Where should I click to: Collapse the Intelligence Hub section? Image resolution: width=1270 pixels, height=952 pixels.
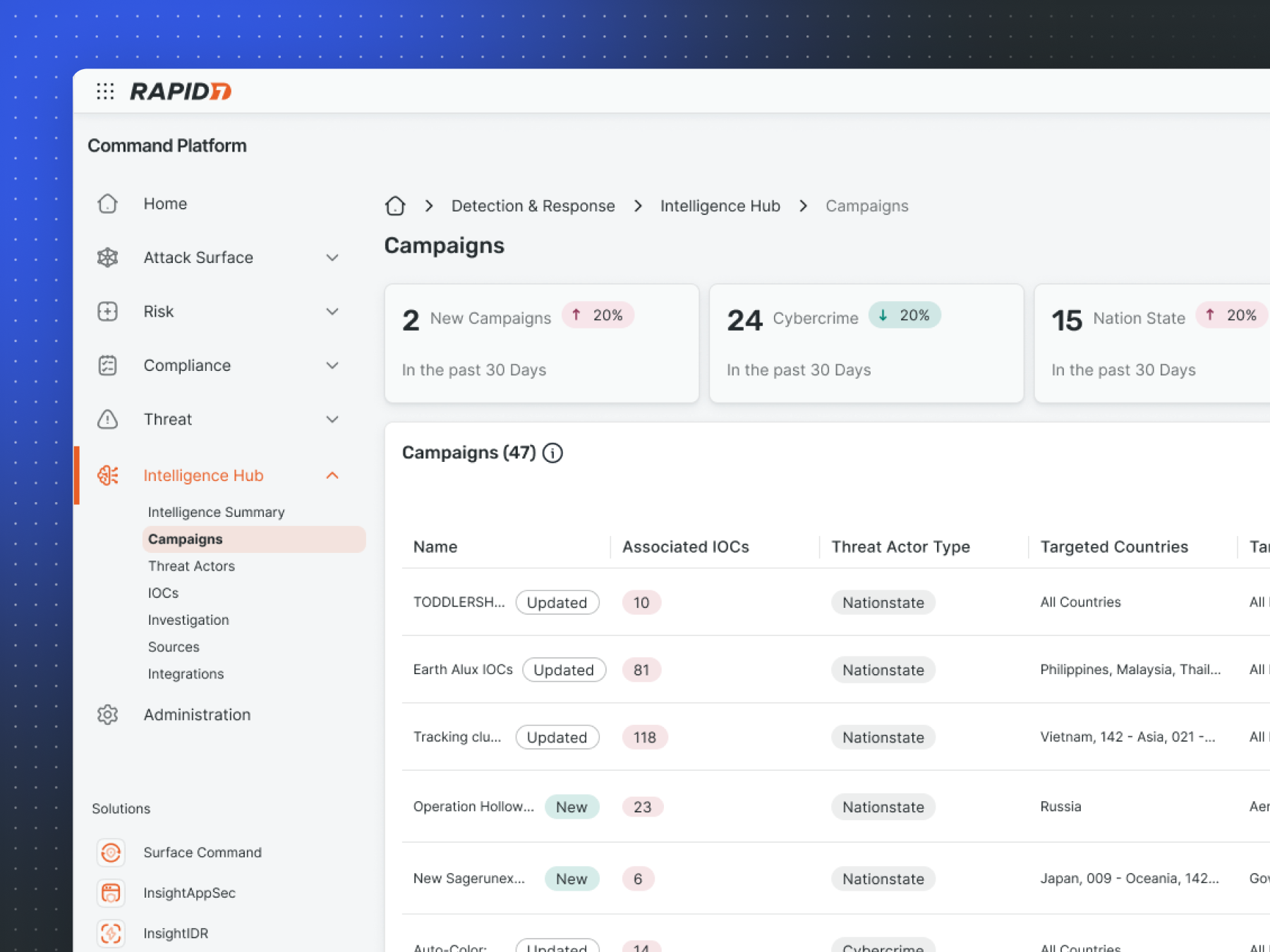[332, 475]
